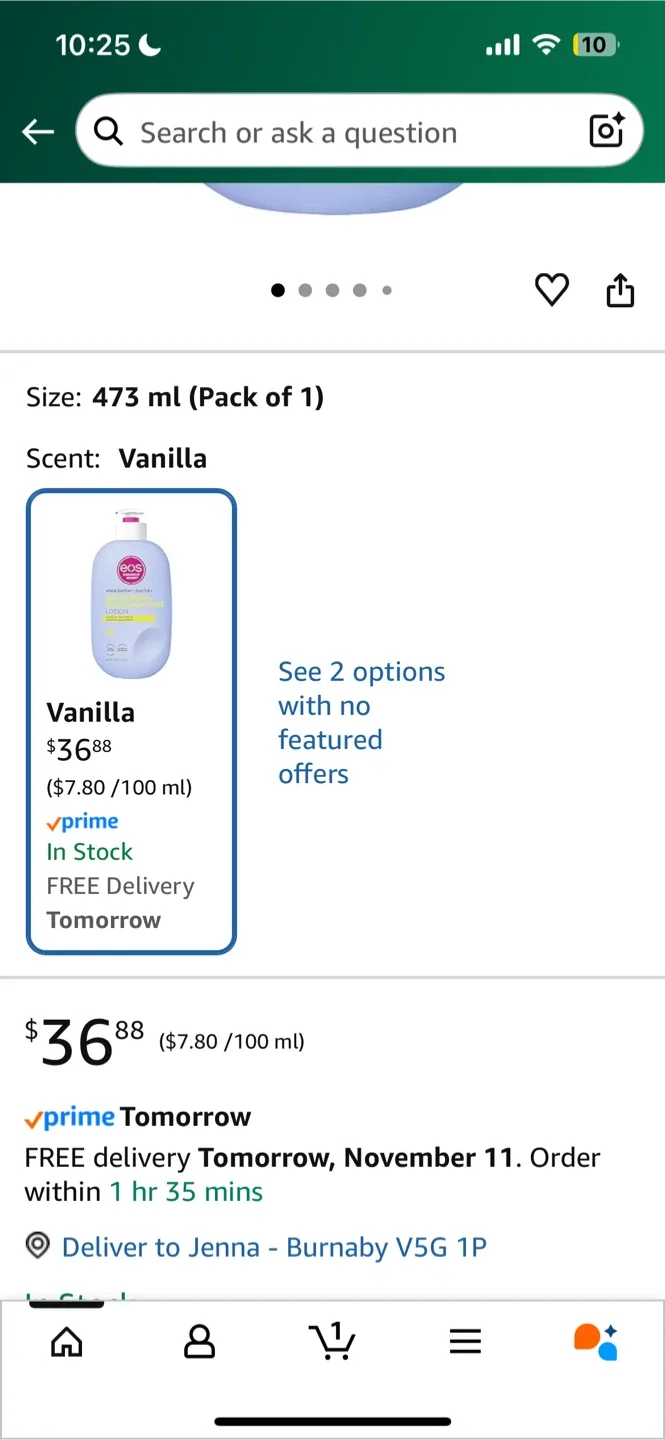Tap the magnifying glass search icon
Screen dimensions: 665x1440
pos(108,131)
